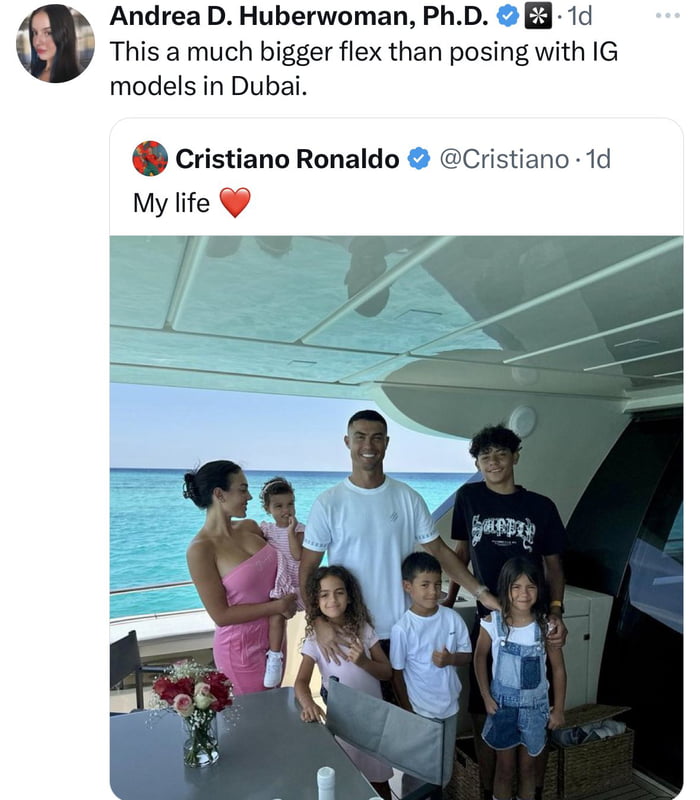Click Cristiano Ronaldo's round profile avatar
Image resolution: width=700 pixels, height=800 pixels.
point(150,158)
